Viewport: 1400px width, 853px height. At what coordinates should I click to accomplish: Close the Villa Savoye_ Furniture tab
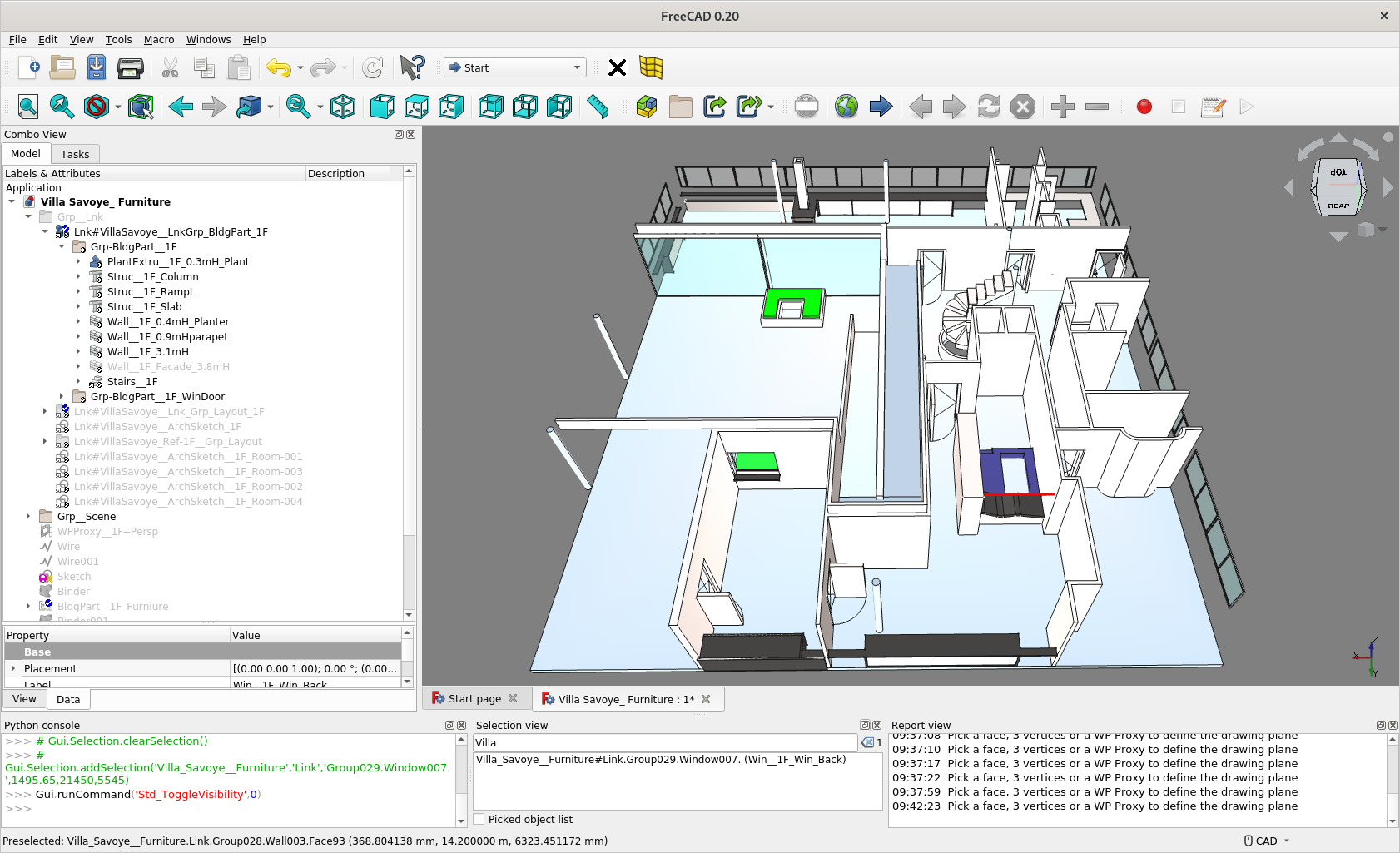coord(706,699)
